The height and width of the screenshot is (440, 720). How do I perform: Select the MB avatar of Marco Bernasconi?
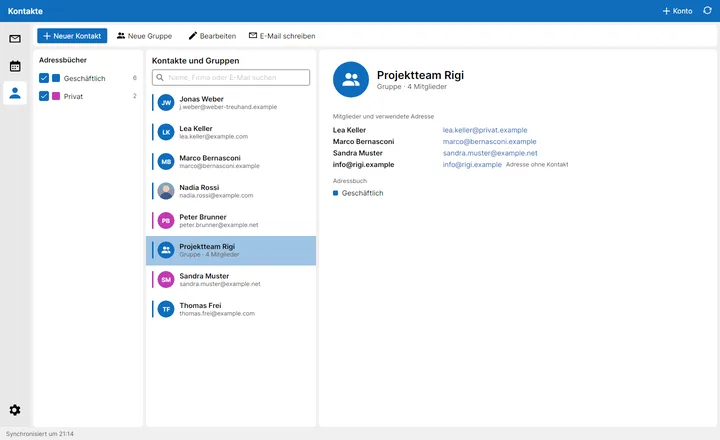[166, 162]
